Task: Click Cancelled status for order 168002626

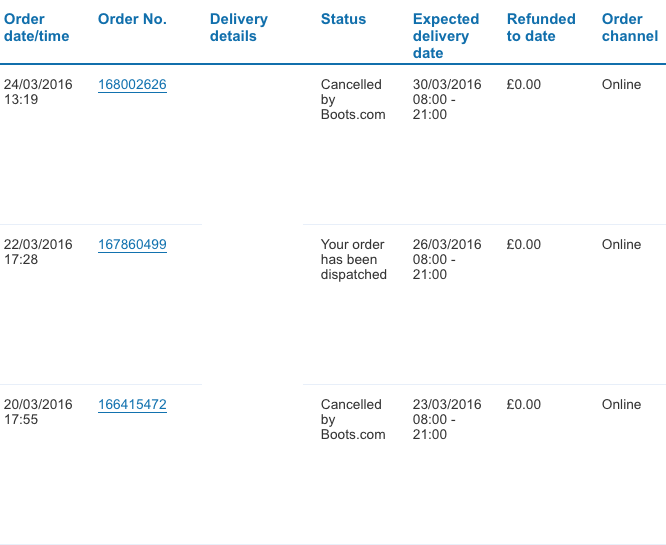Action: (x=353, y=99)
